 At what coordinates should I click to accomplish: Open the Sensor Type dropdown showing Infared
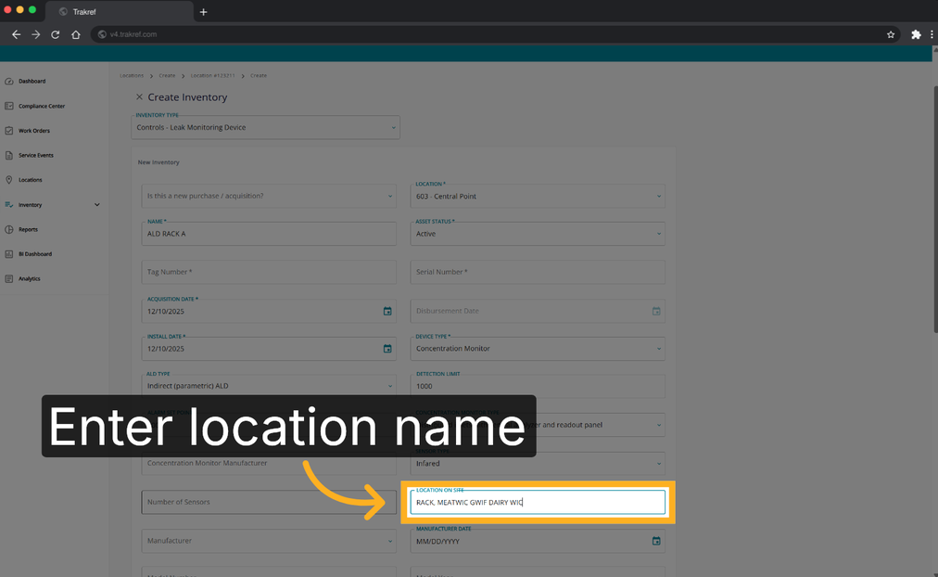[538, 463]
